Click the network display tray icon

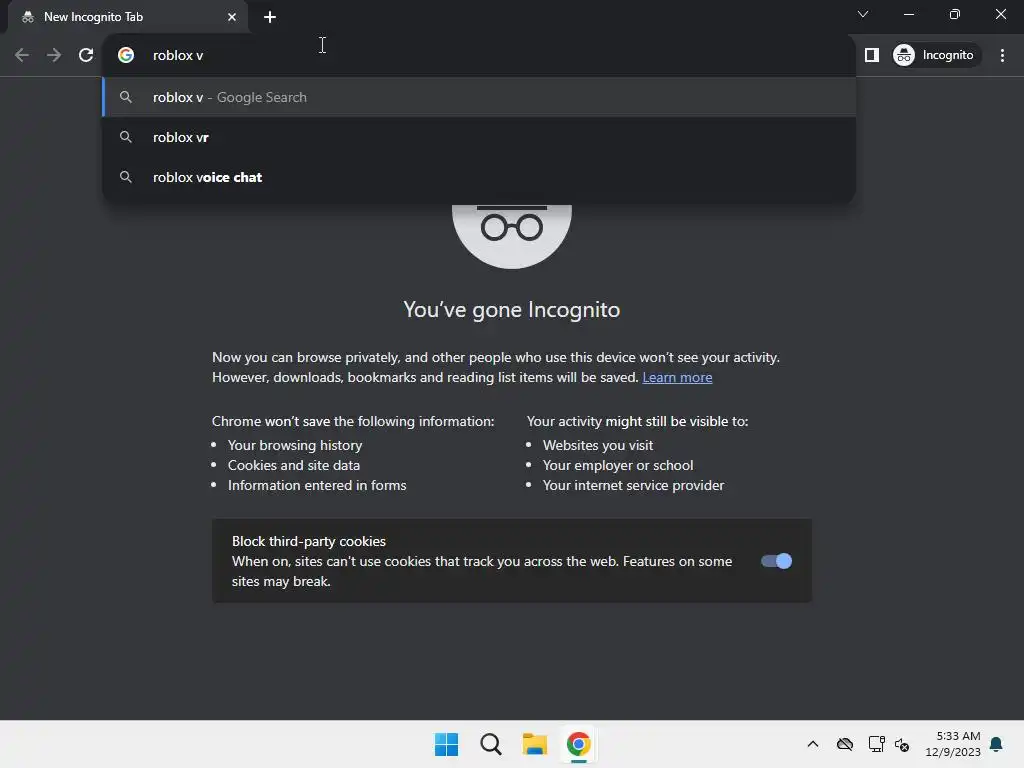[x=876, y=744]
